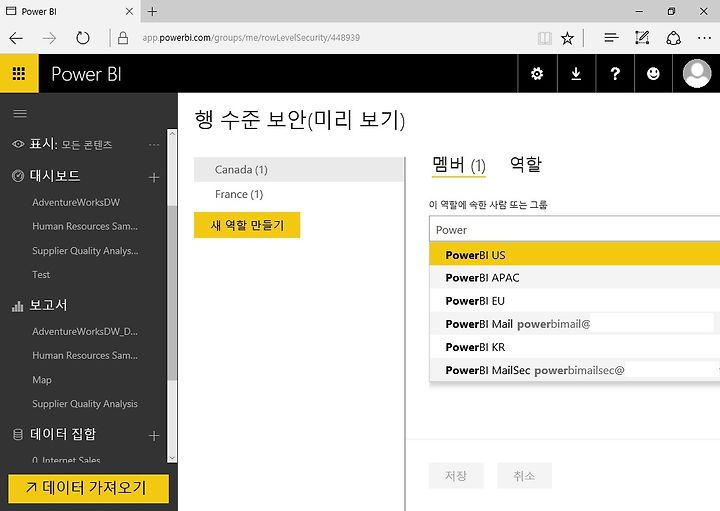Click the 저장 save button
720x511 pixels.
coord(456,476)
